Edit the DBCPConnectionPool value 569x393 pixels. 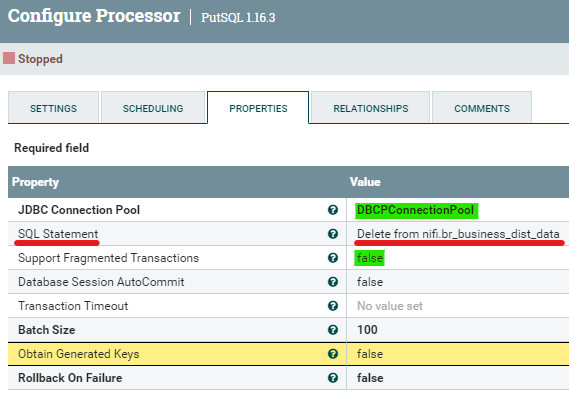tap(416, 210)
